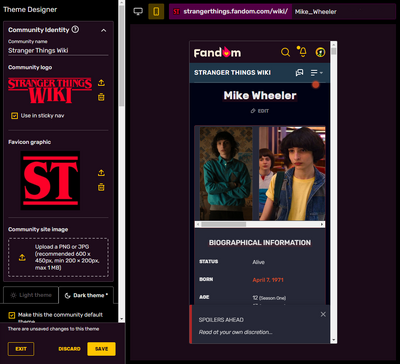Click the SPOILERS AHEAD notice text

221,320
